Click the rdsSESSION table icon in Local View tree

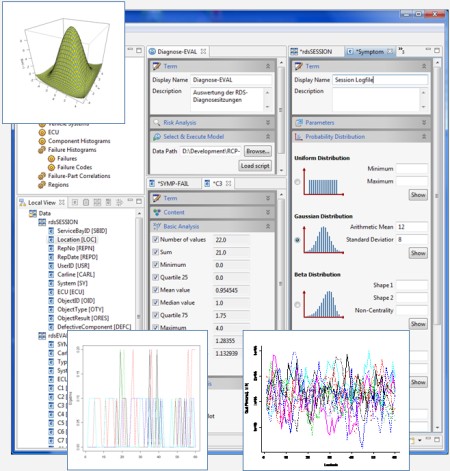pos(42,222)
